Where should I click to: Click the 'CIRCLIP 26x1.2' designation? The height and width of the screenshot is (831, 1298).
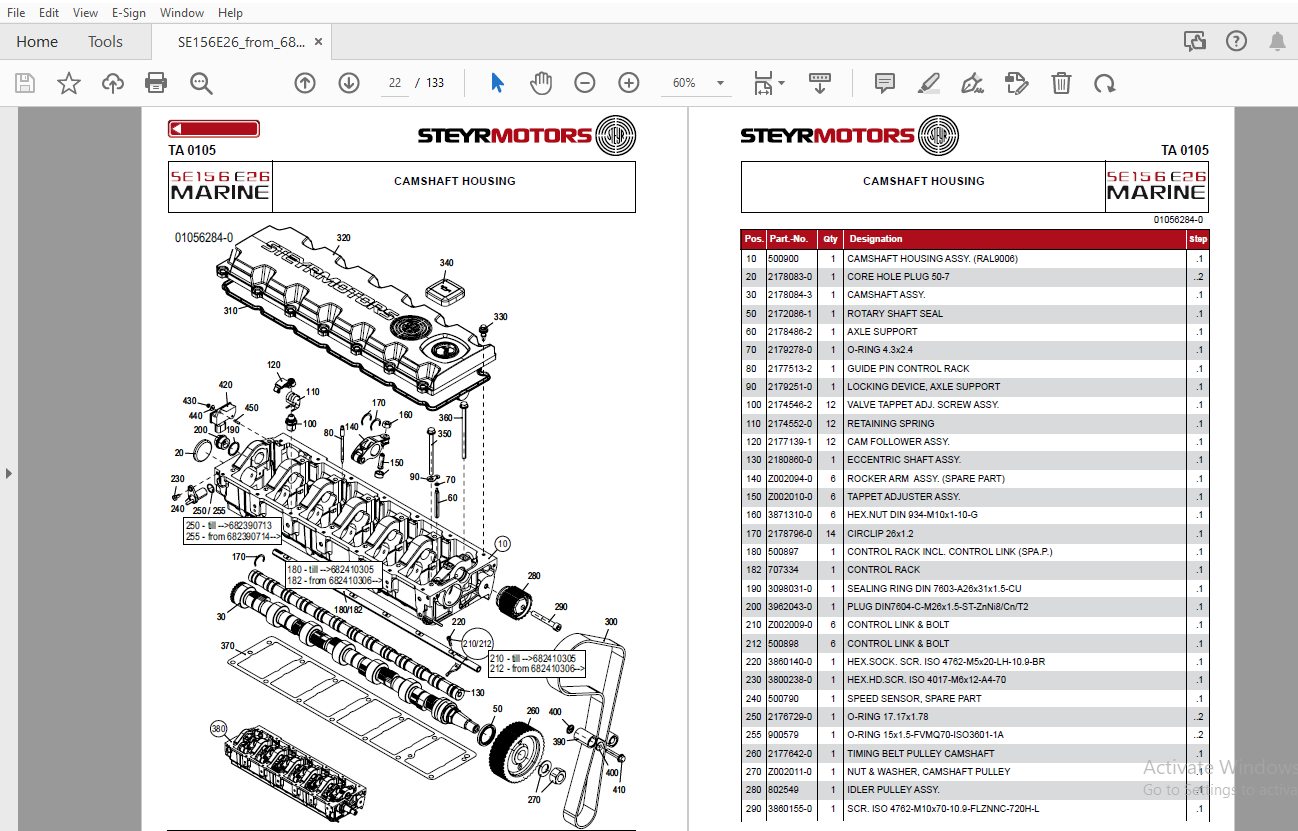(880, 533)
